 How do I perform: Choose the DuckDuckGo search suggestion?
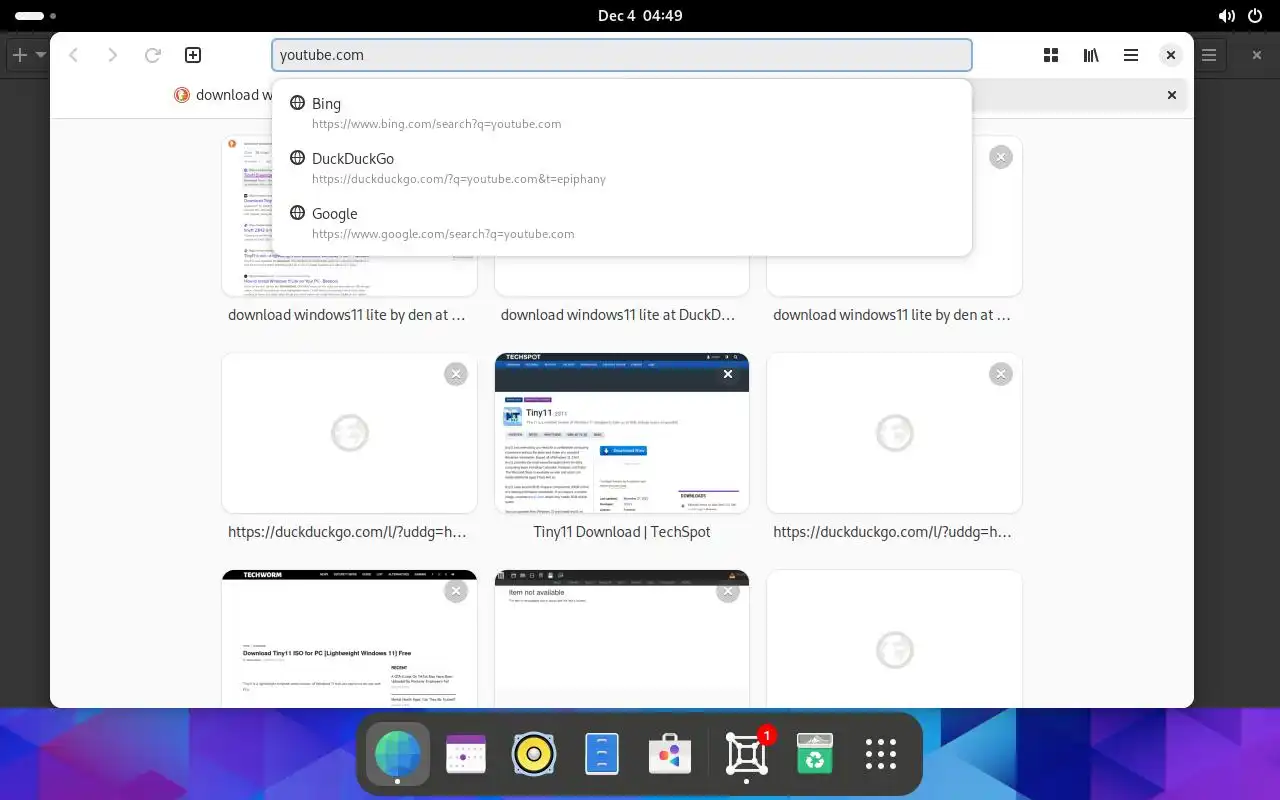(x=622, y=168)
